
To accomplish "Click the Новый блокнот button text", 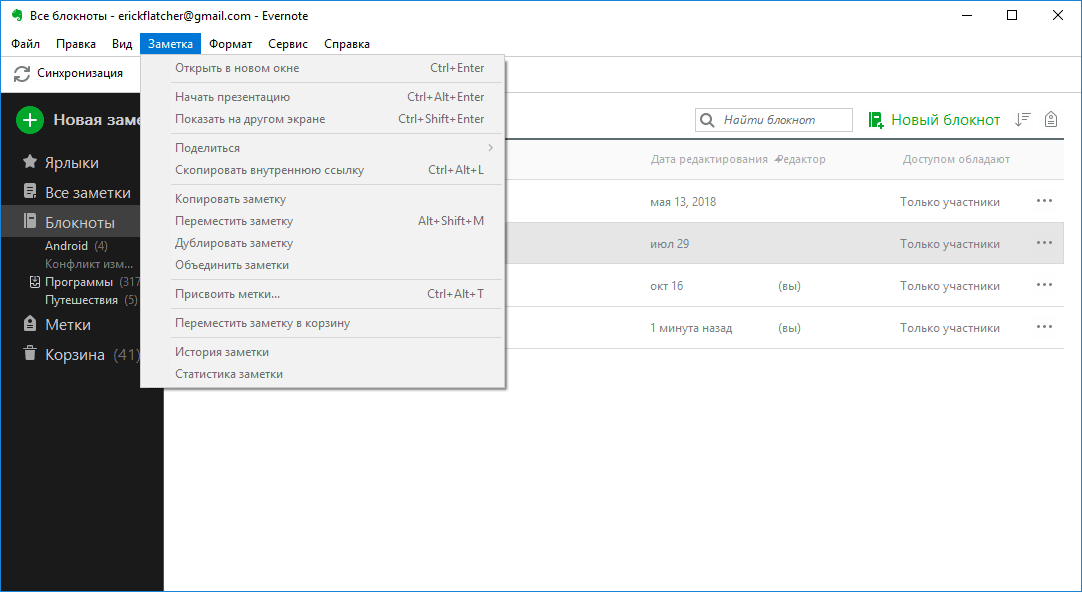I will pyautogui.click(x=945, y=120).
